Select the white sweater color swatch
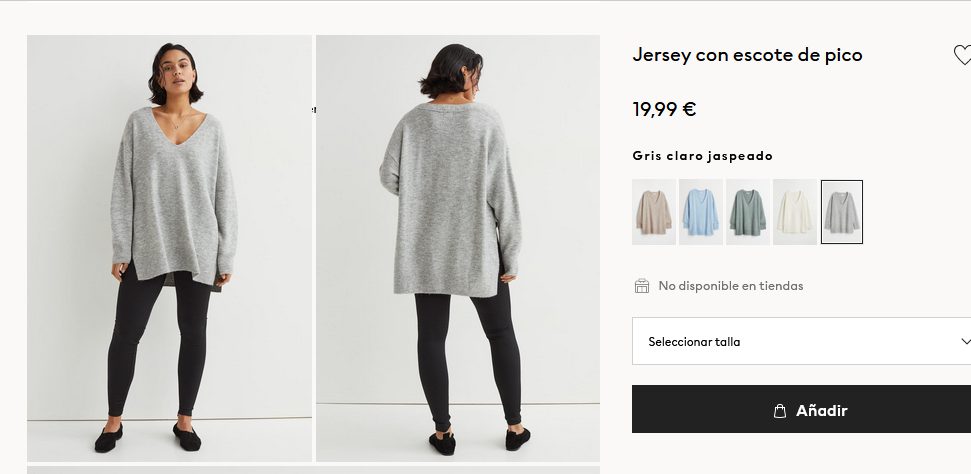The height and width of the screenshot is (474, 971). coord(795,212)
